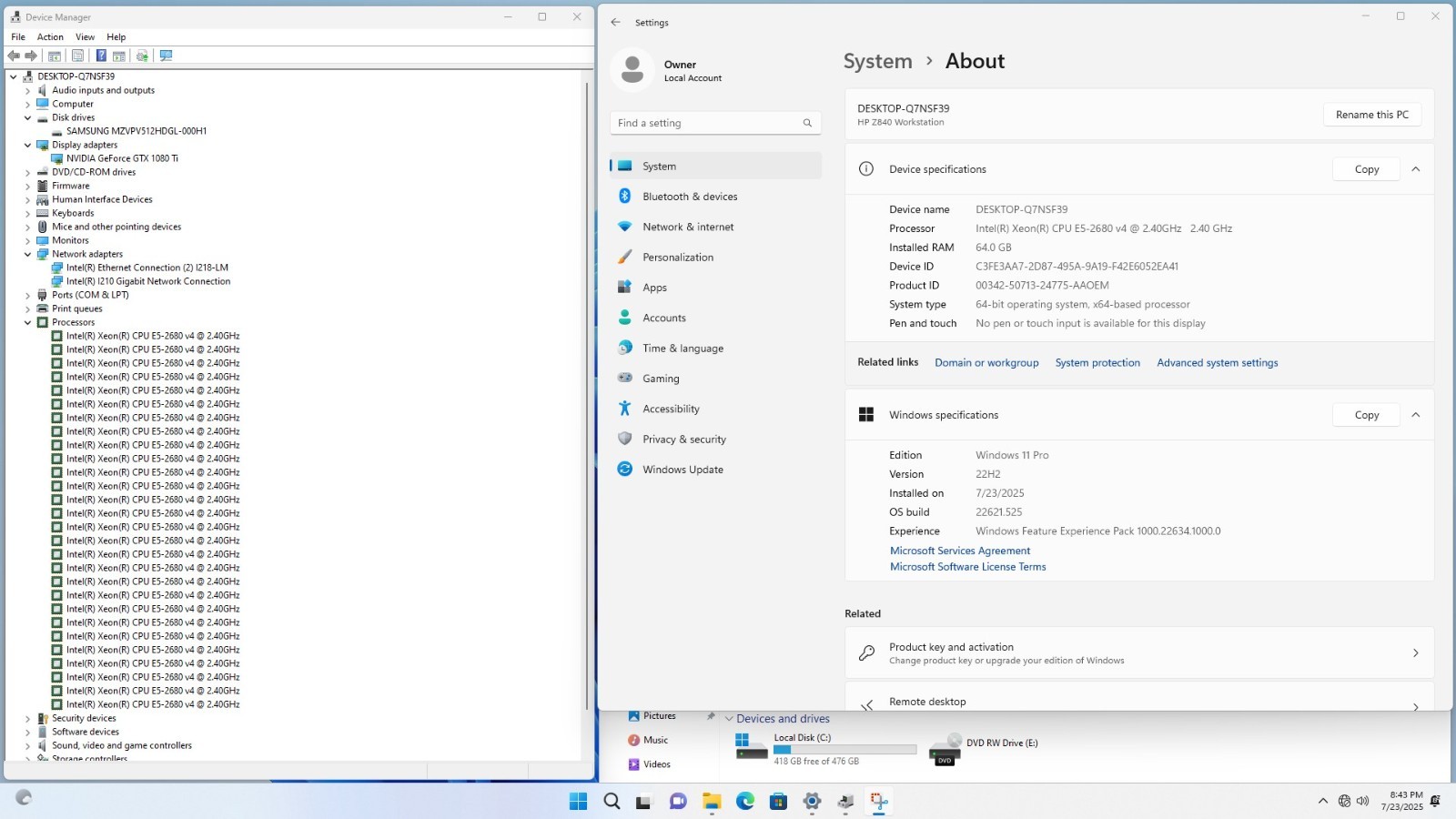Click Show/Hide Console Tree toolbar icon

pyautogui.click(x=55, y=56)
